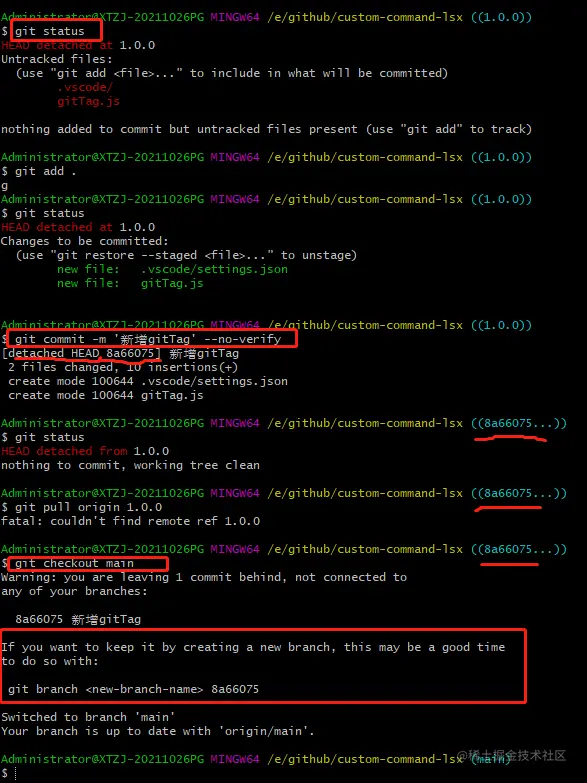Click 'use "git restore --staged <file>..."' hint line
Viewport: 587px width, 783px height.
[186, 255]
